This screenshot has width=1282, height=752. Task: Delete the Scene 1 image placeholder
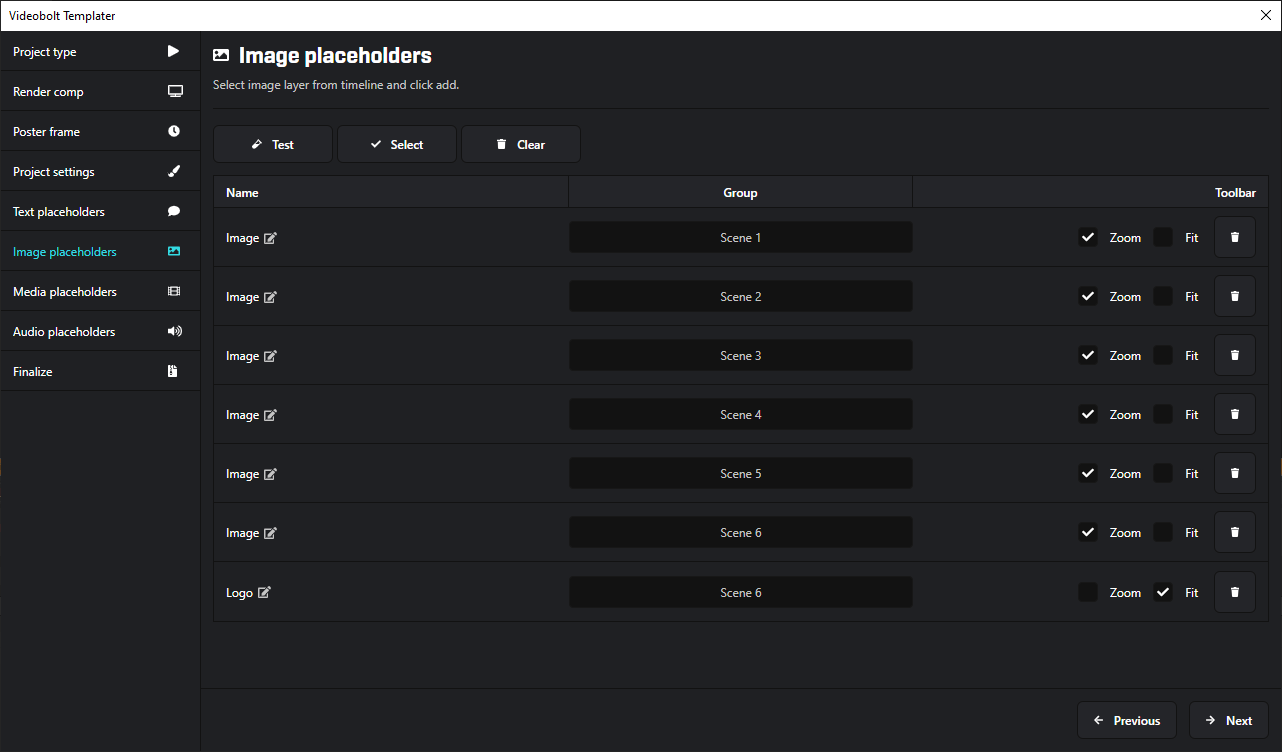pyautogui.click(x=1234, y=238)
